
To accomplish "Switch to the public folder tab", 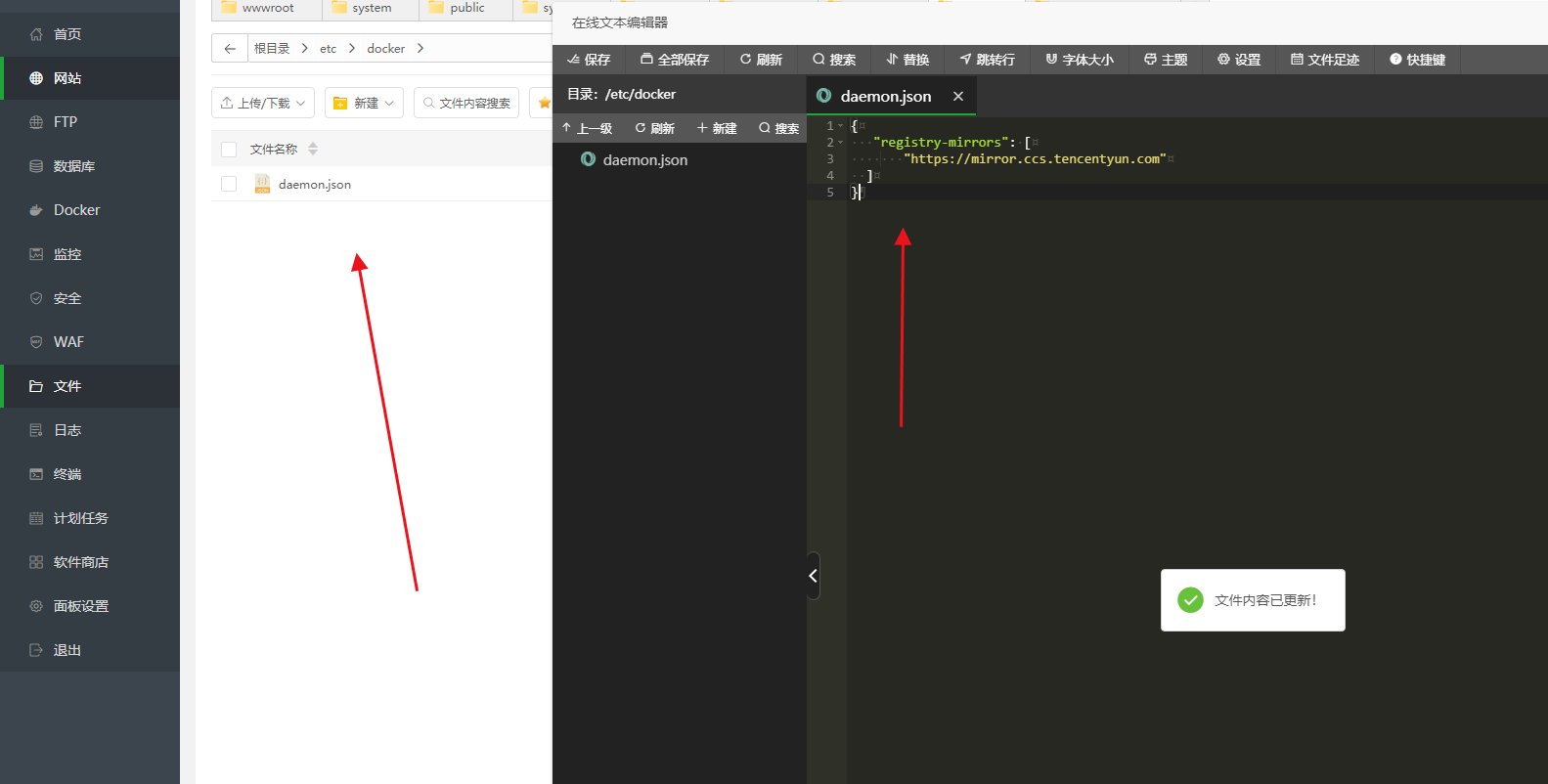I will tap(466, 9).
